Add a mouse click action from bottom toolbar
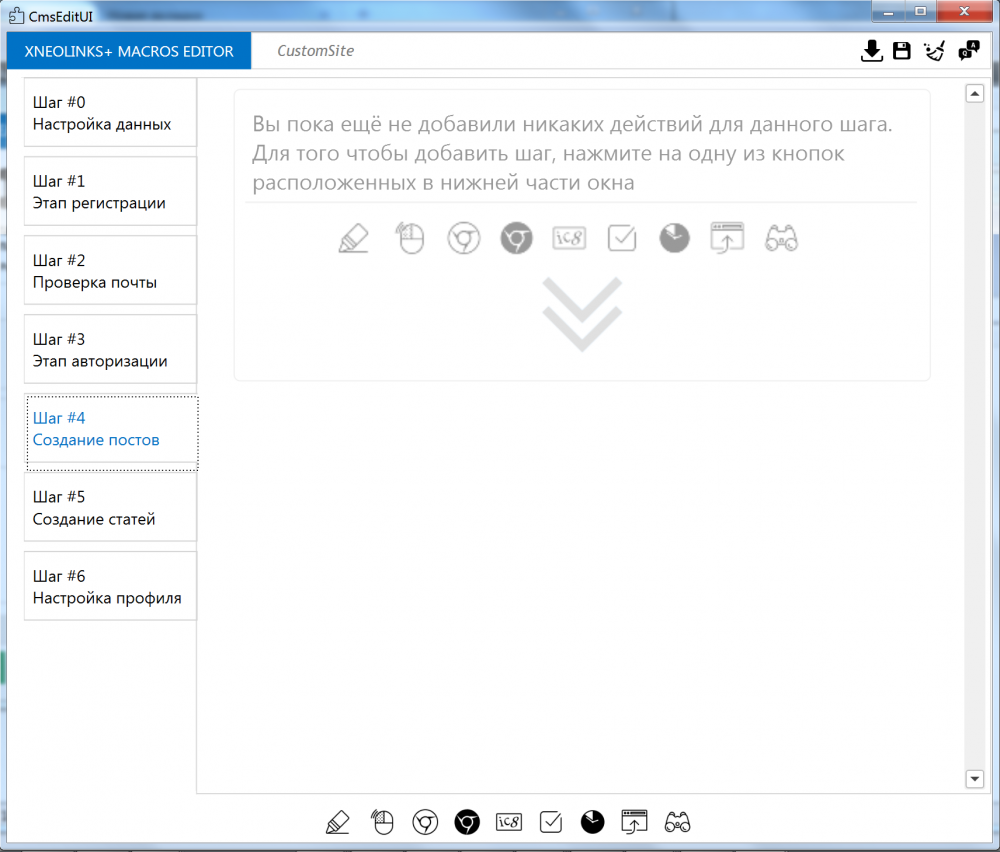This screenshot has width=1000, height=852. click(x=382, y=822)
